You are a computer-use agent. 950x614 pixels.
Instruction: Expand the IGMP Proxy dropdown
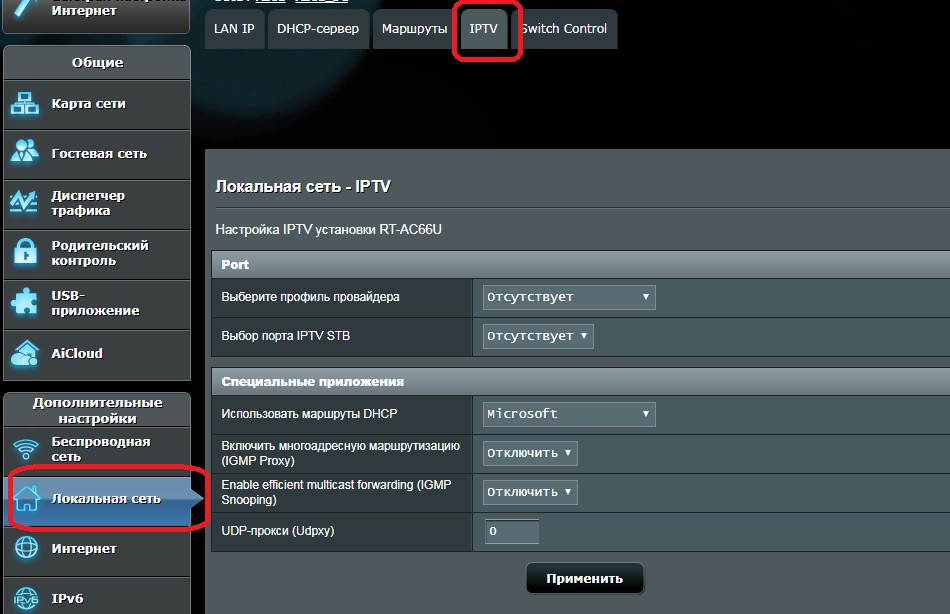coord(530,453)
